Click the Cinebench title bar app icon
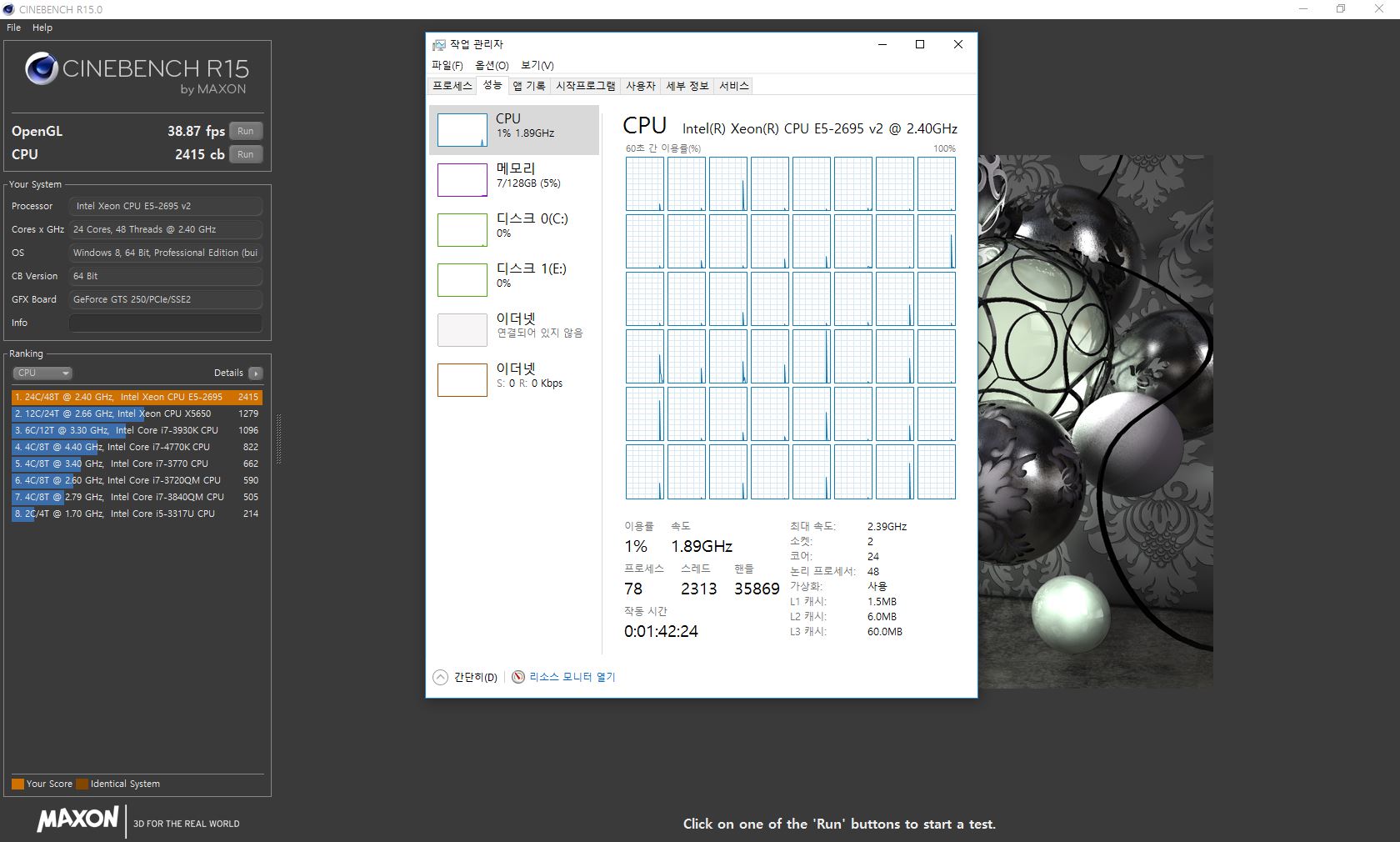The width and height of the screenshot is (1400, 842). [x=9, y=9]
